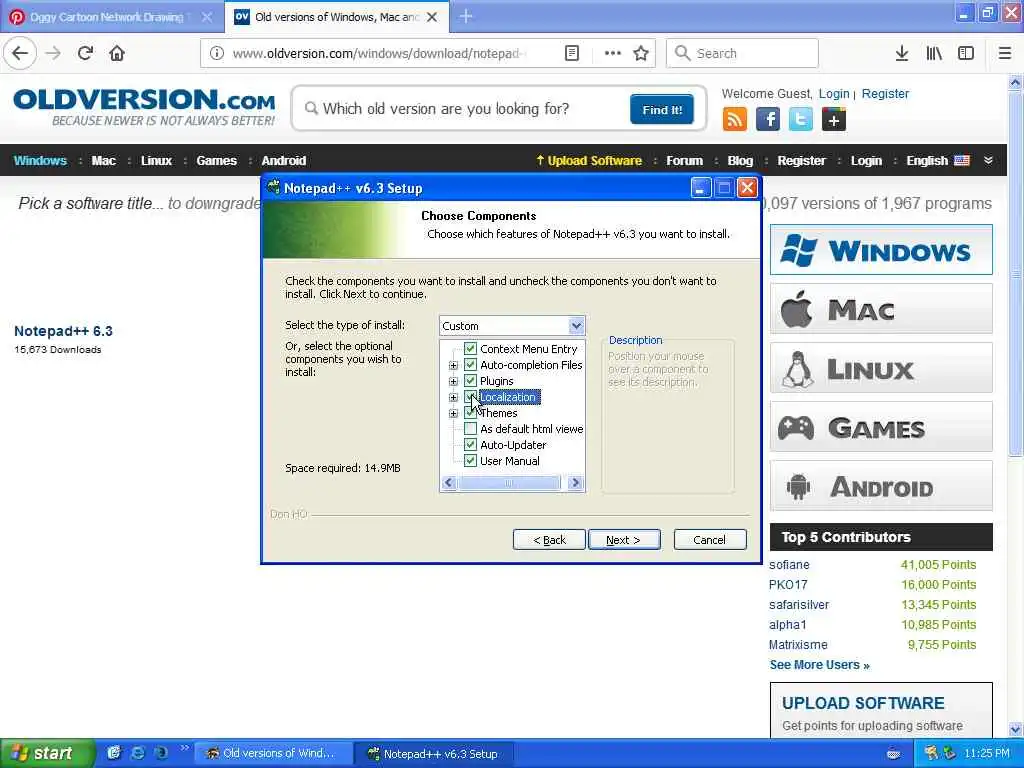Click the Android robot category banner
Viewport: 1024px width, 768px height.
pos(881,486)
